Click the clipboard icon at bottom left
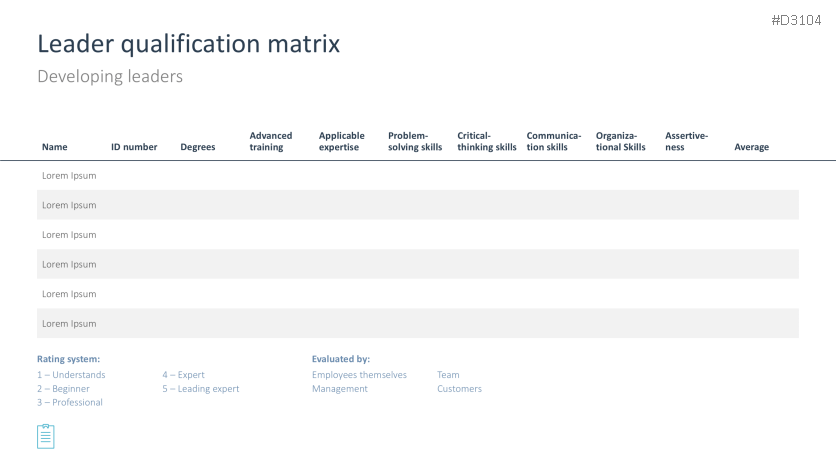836x470 pixels. (x=46, y=436)
